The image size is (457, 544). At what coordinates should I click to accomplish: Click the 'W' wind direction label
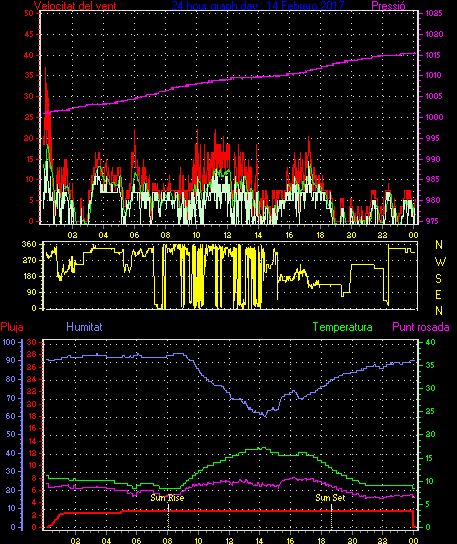(x=440, y=262)
